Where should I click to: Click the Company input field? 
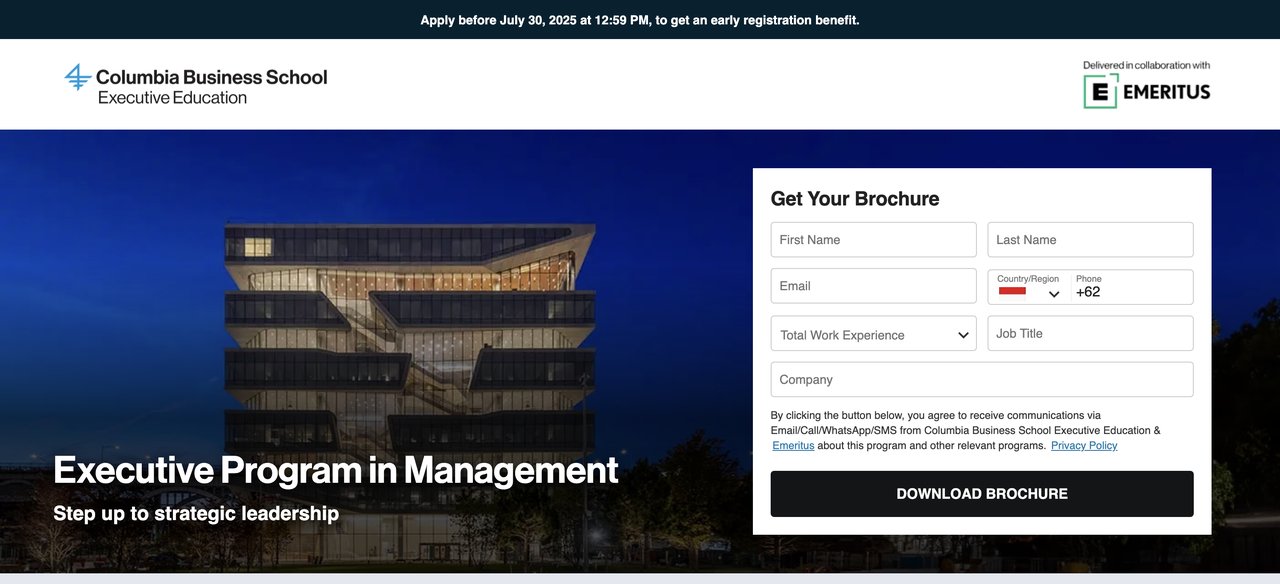tap(981, 380)
